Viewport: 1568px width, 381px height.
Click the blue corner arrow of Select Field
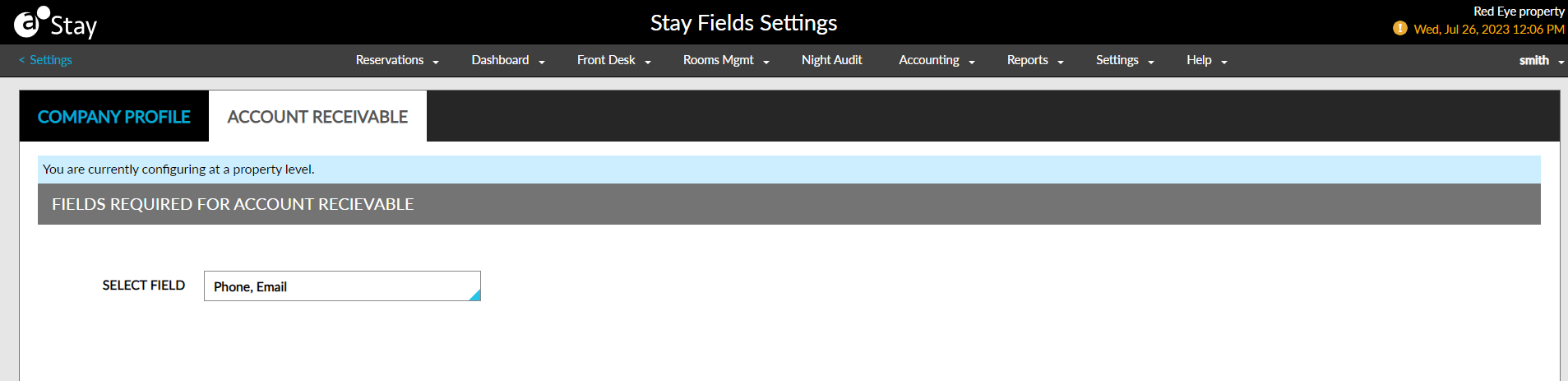(474, 295)
